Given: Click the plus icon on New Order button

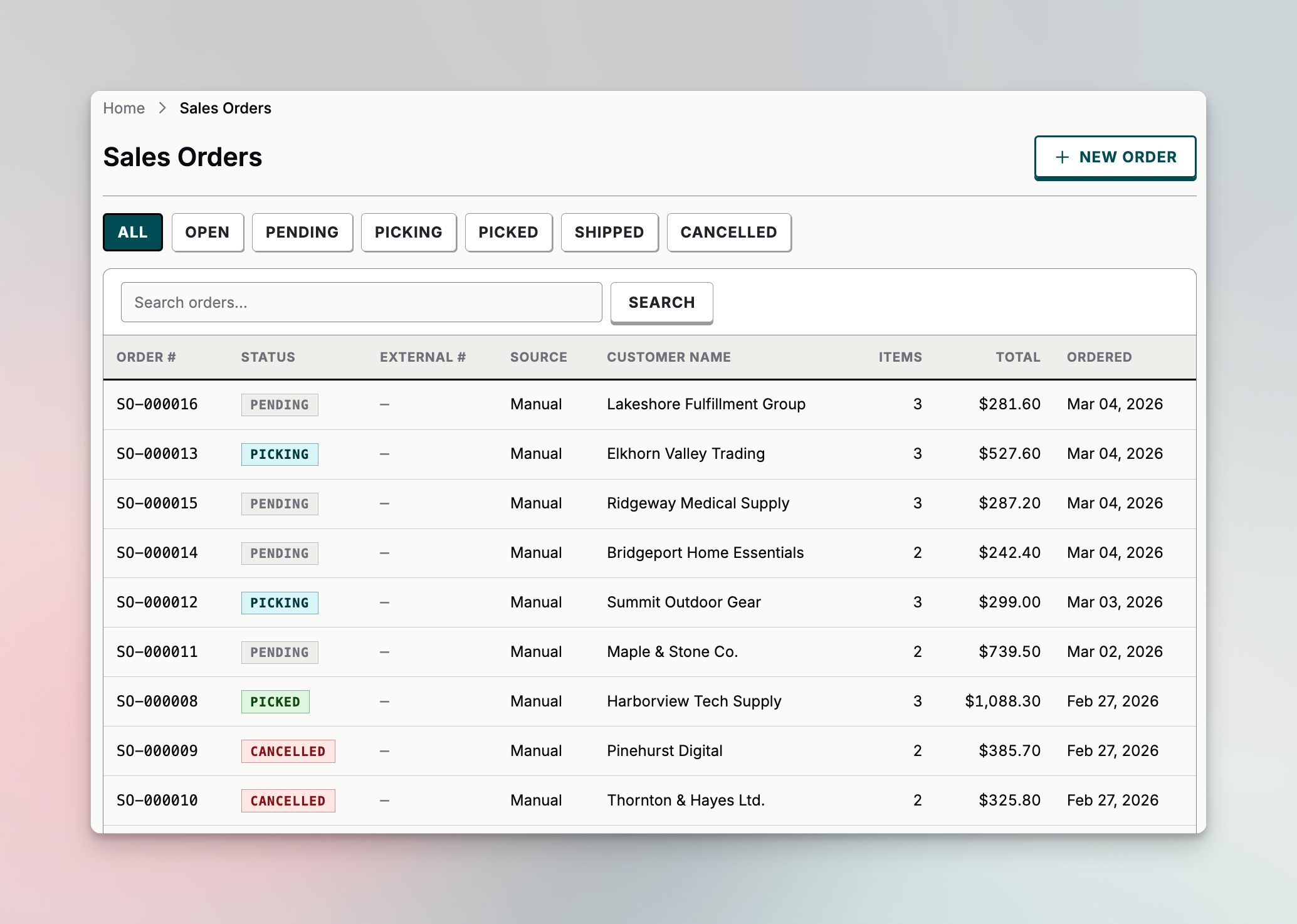Looking at the screenshot, I should click(x=1062, y=157).
